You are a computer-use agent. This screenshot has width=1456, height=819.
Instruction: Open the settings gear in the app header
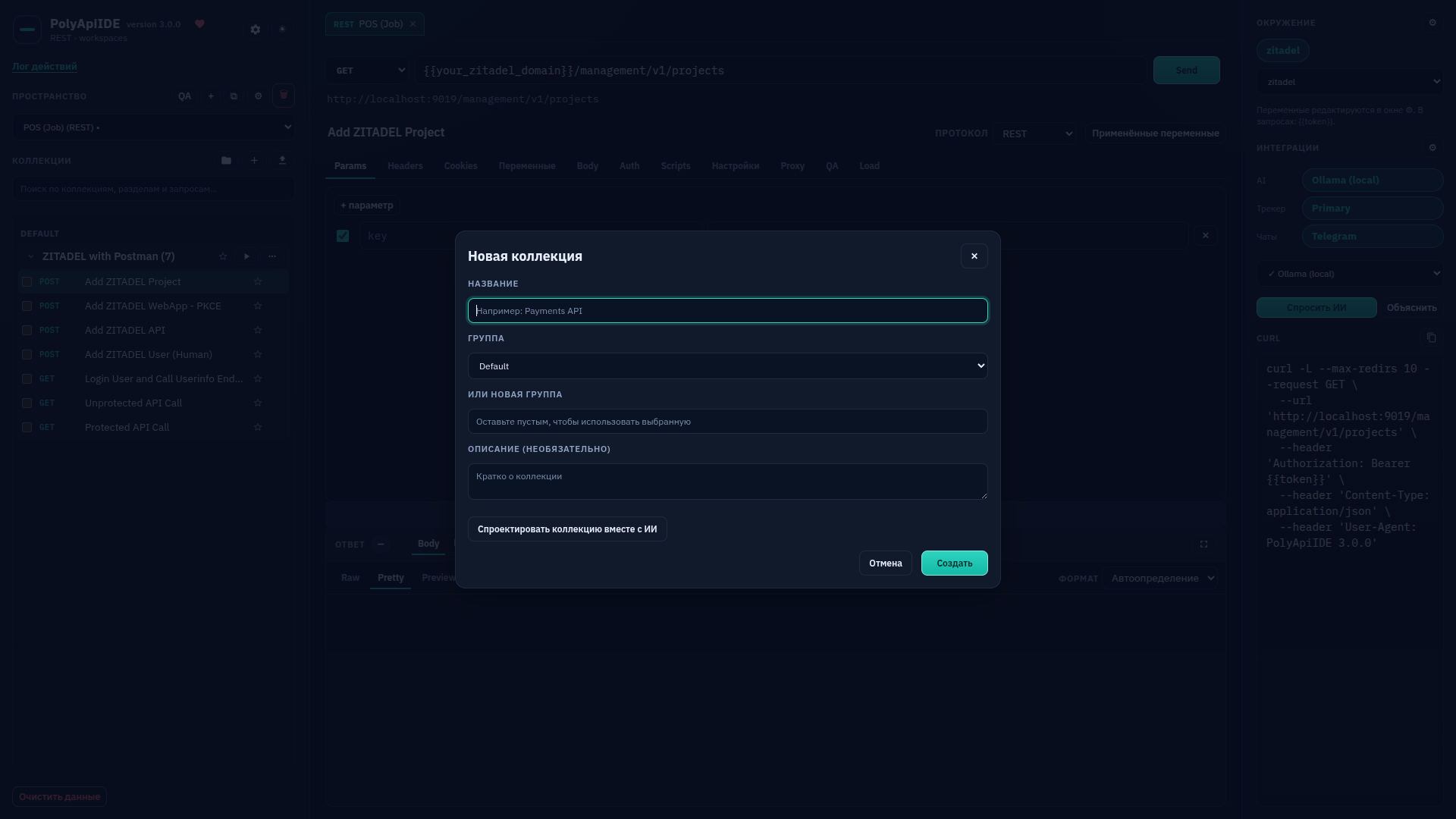(256, 30)
